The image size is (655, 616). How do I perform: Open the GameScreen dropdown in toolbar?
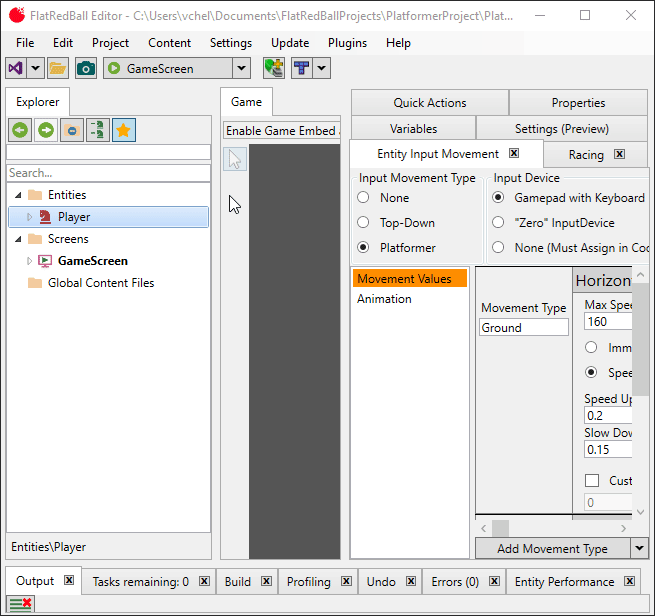[x=241, y=68]
